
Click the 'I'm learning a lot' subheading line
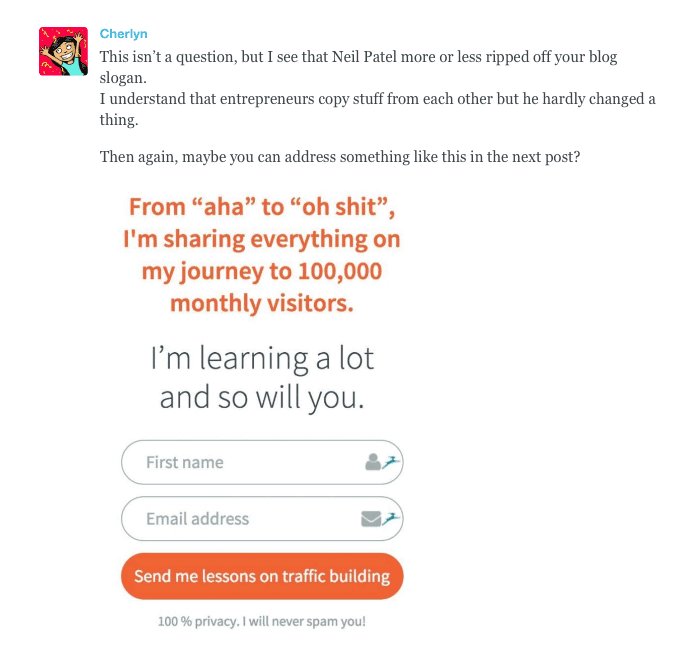[x=262, y=358]
